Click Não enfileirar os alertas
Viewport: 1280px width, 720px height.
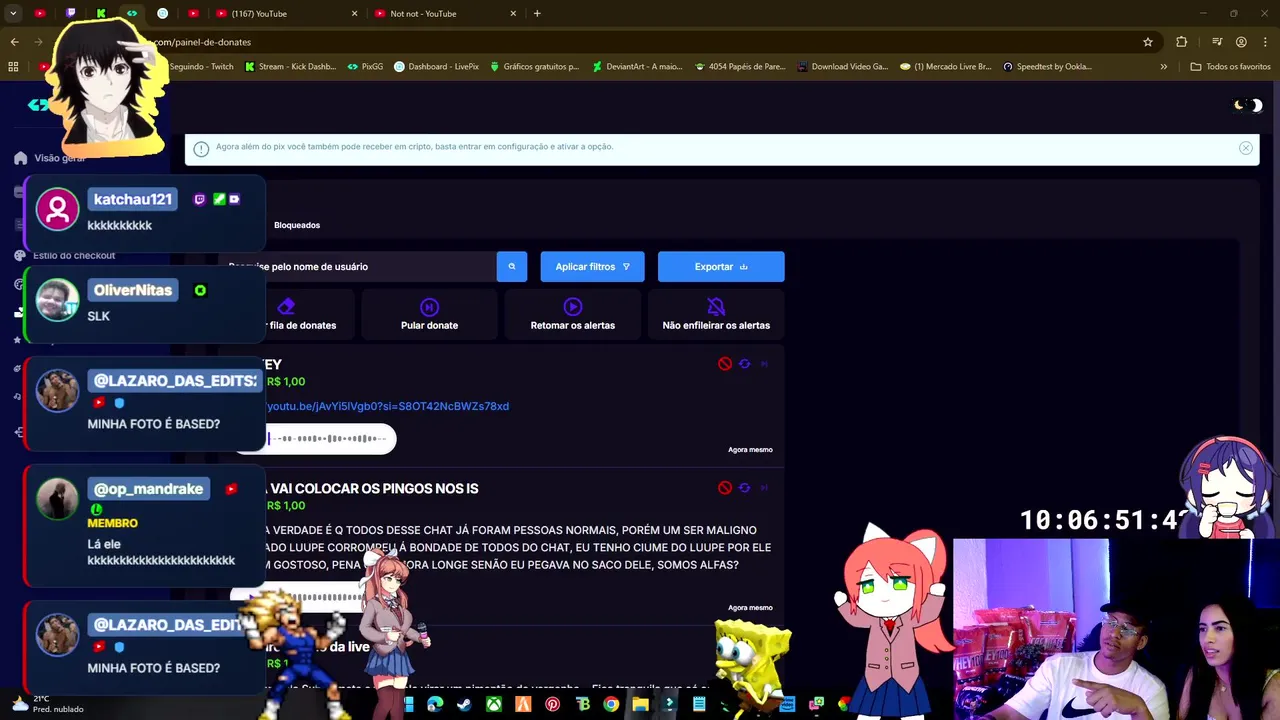[x=716, y=314]
